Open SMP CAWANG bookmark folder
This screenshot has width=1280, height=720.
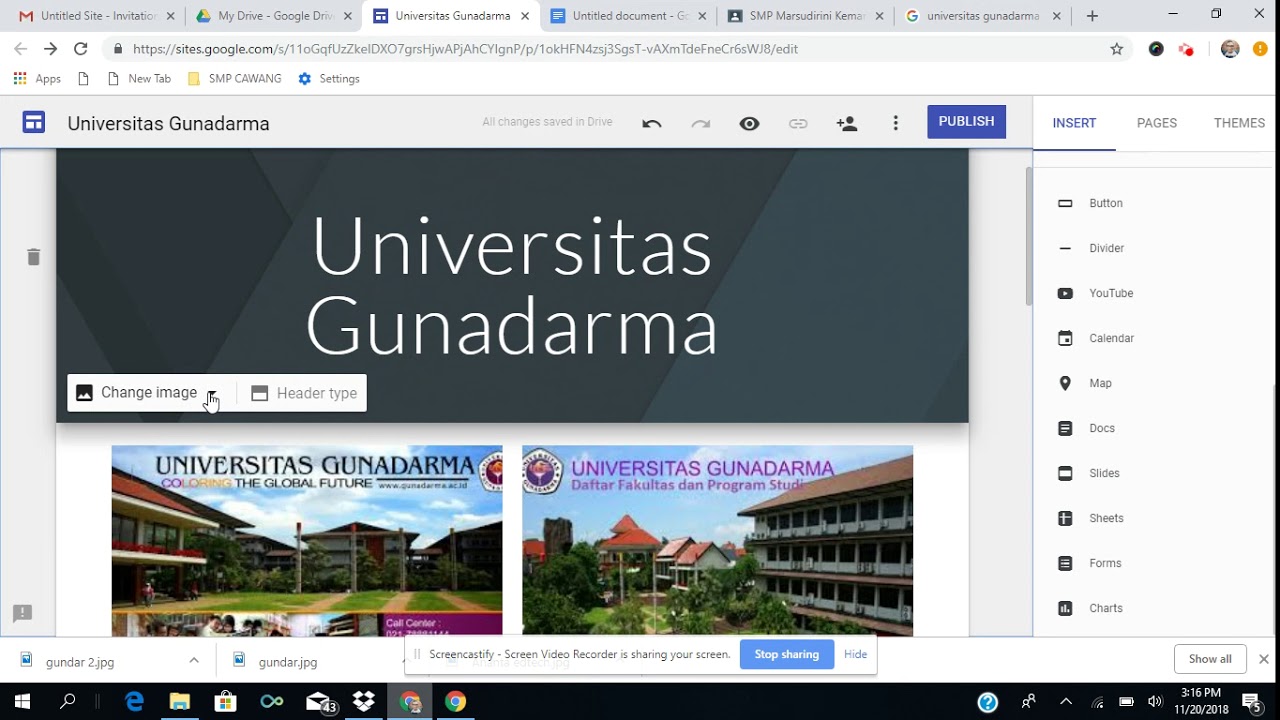point(234,79)
